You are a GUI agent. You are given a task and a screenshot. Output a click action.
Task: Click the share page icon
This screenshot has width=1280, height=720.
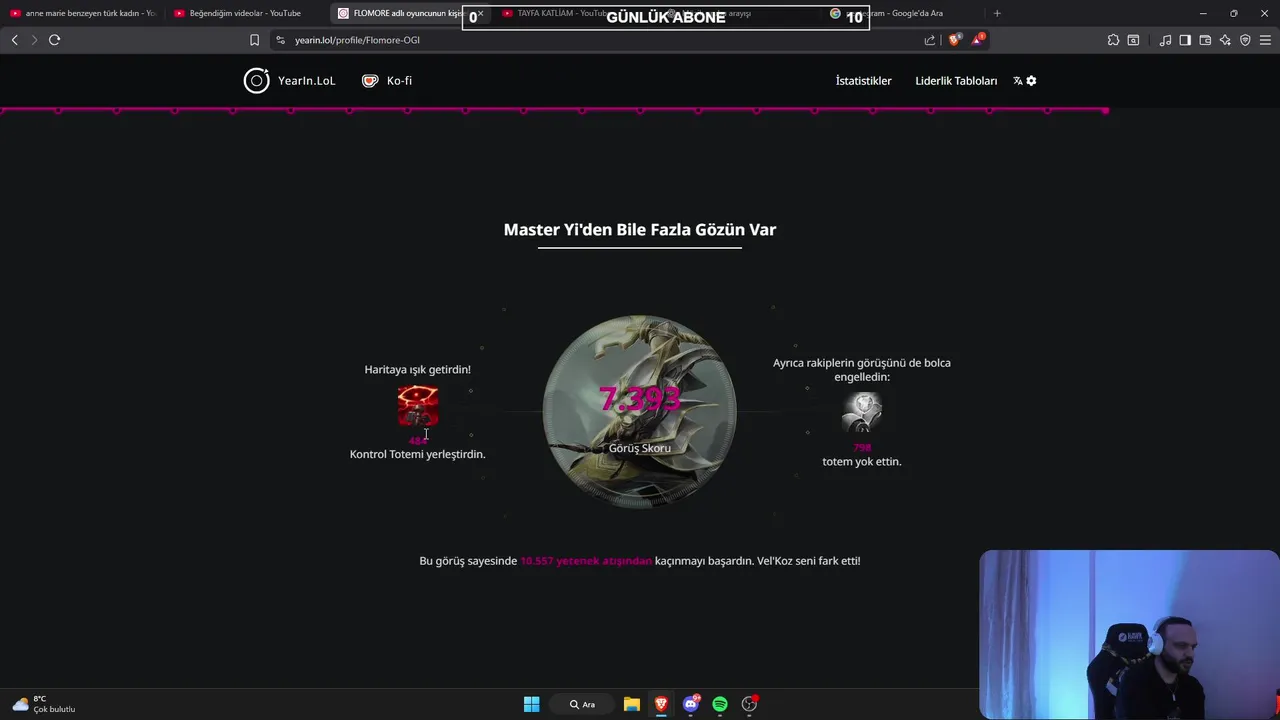point(930,40)
